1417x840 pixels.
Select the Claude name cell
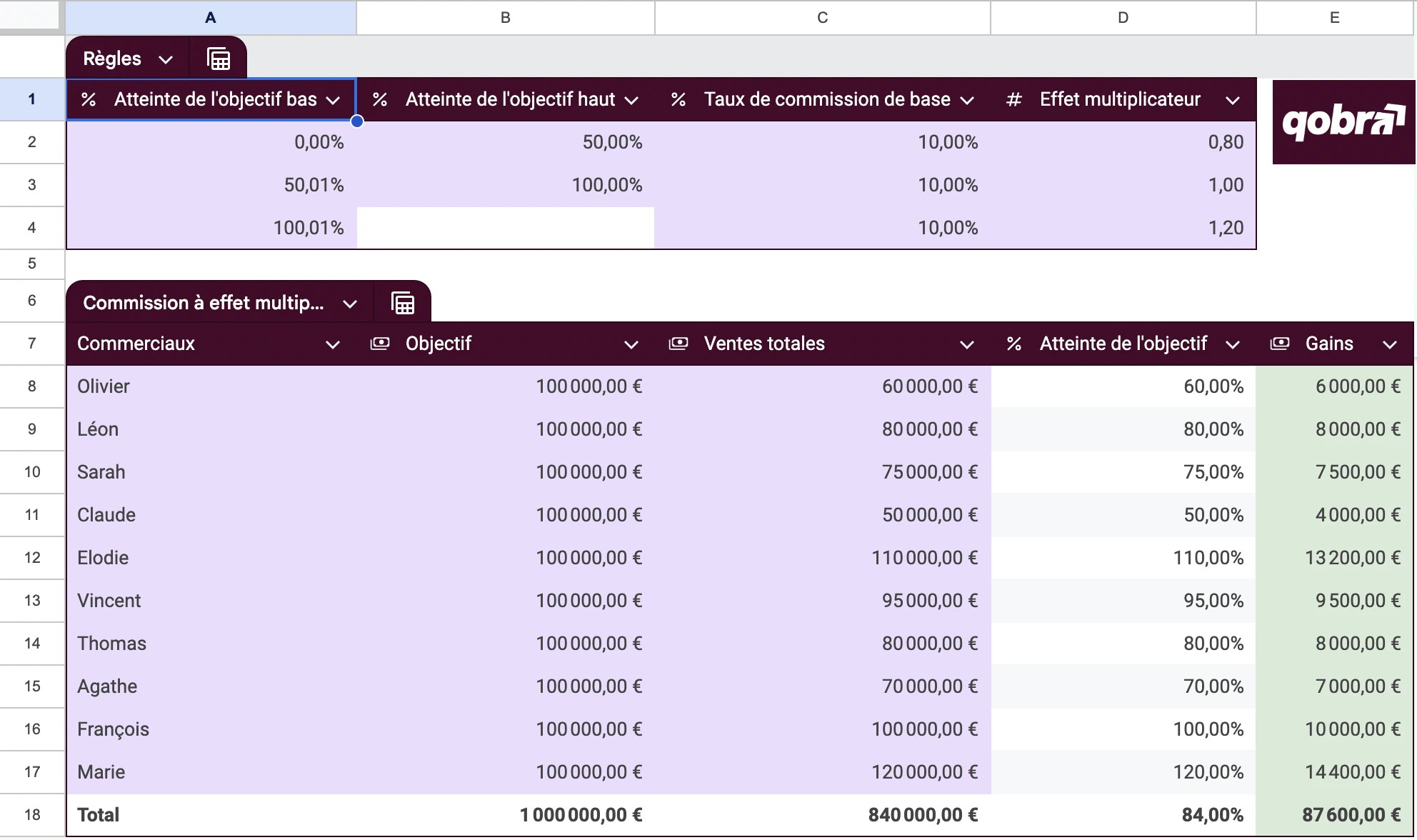[211, 515]
